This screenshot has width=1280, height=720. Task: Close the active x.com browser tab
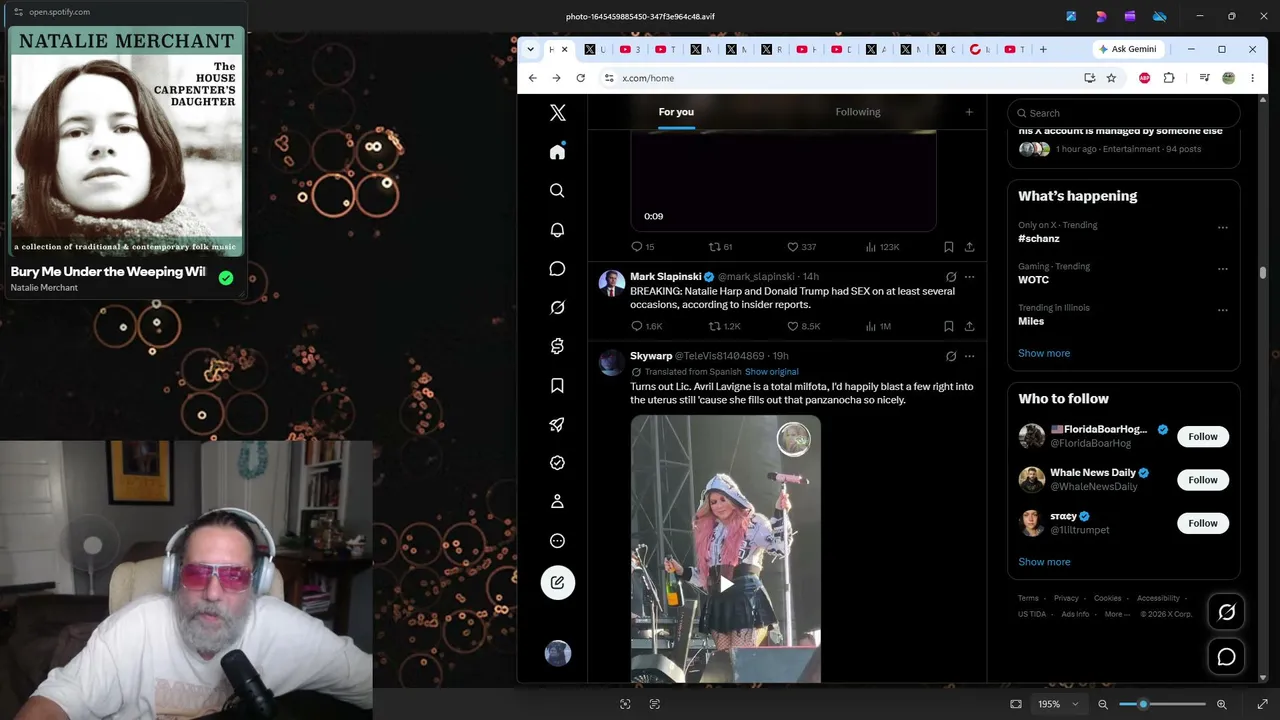565,49
